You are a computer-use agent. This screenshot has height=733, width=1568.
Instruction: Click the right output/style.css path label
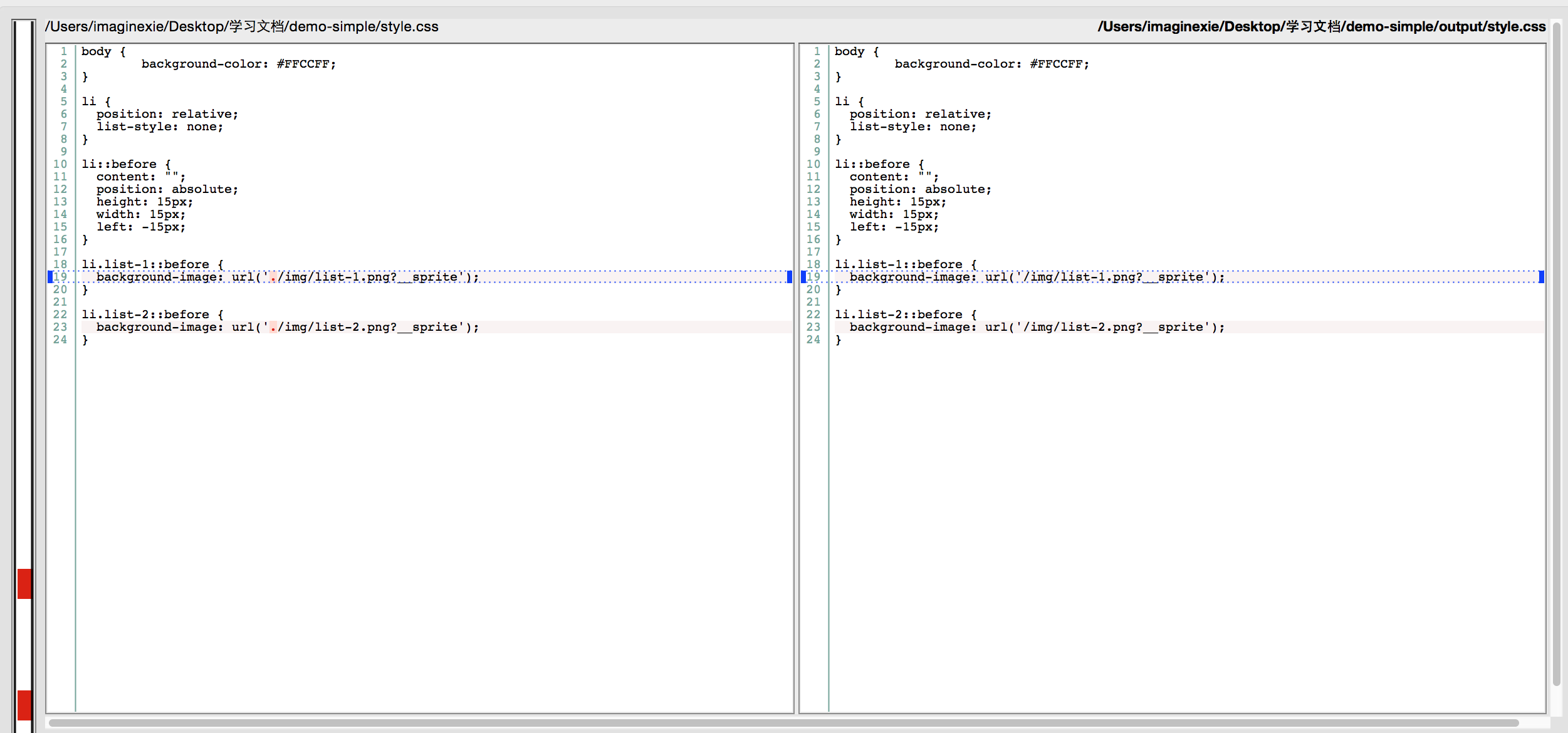(x=1321, y=26)
